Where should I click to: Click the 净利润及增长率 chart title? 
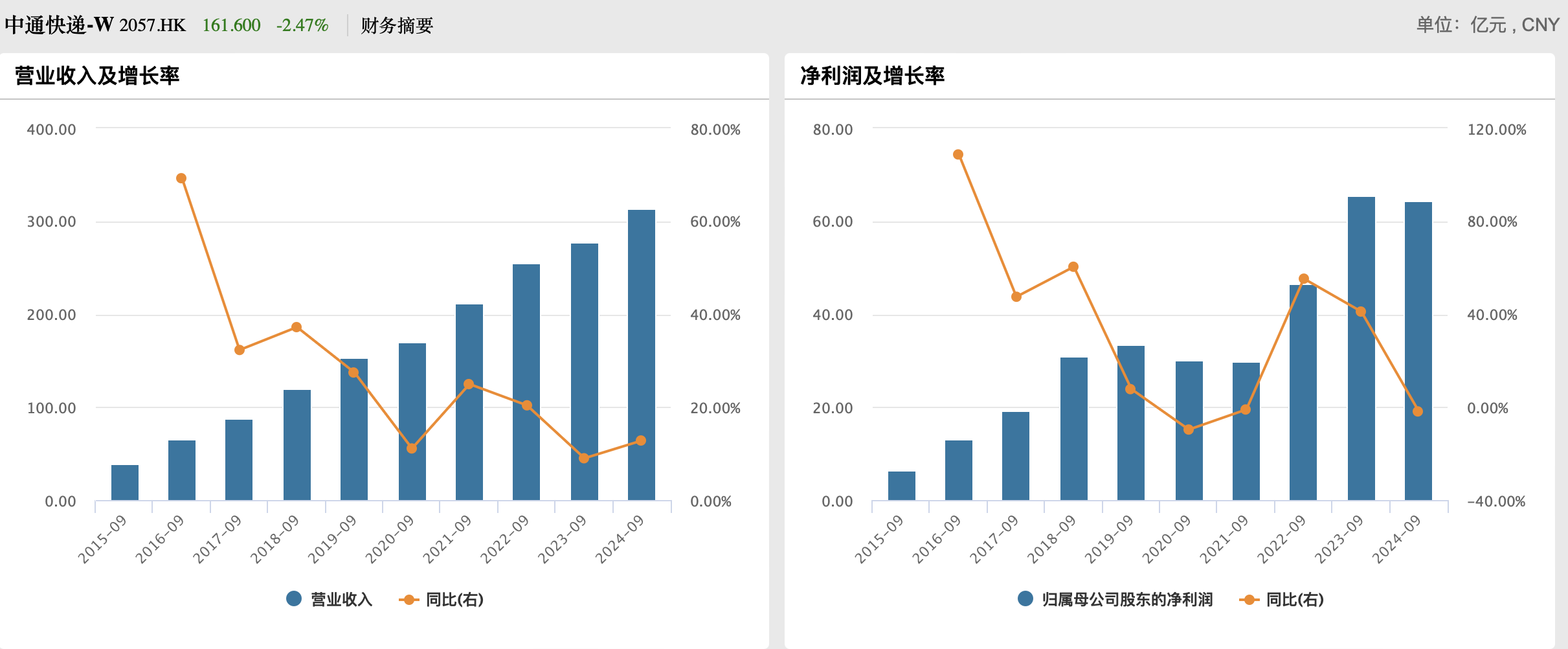[x=872, y=76]
